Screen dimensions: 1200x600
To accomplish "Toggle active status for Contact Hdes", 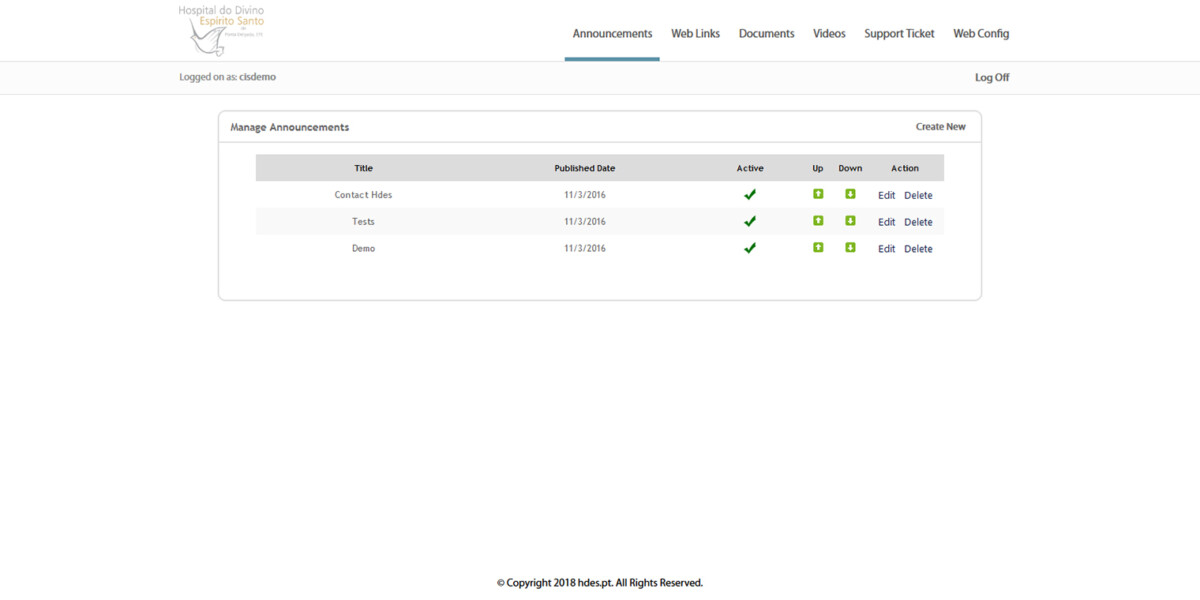I will [x=750, y=194].
